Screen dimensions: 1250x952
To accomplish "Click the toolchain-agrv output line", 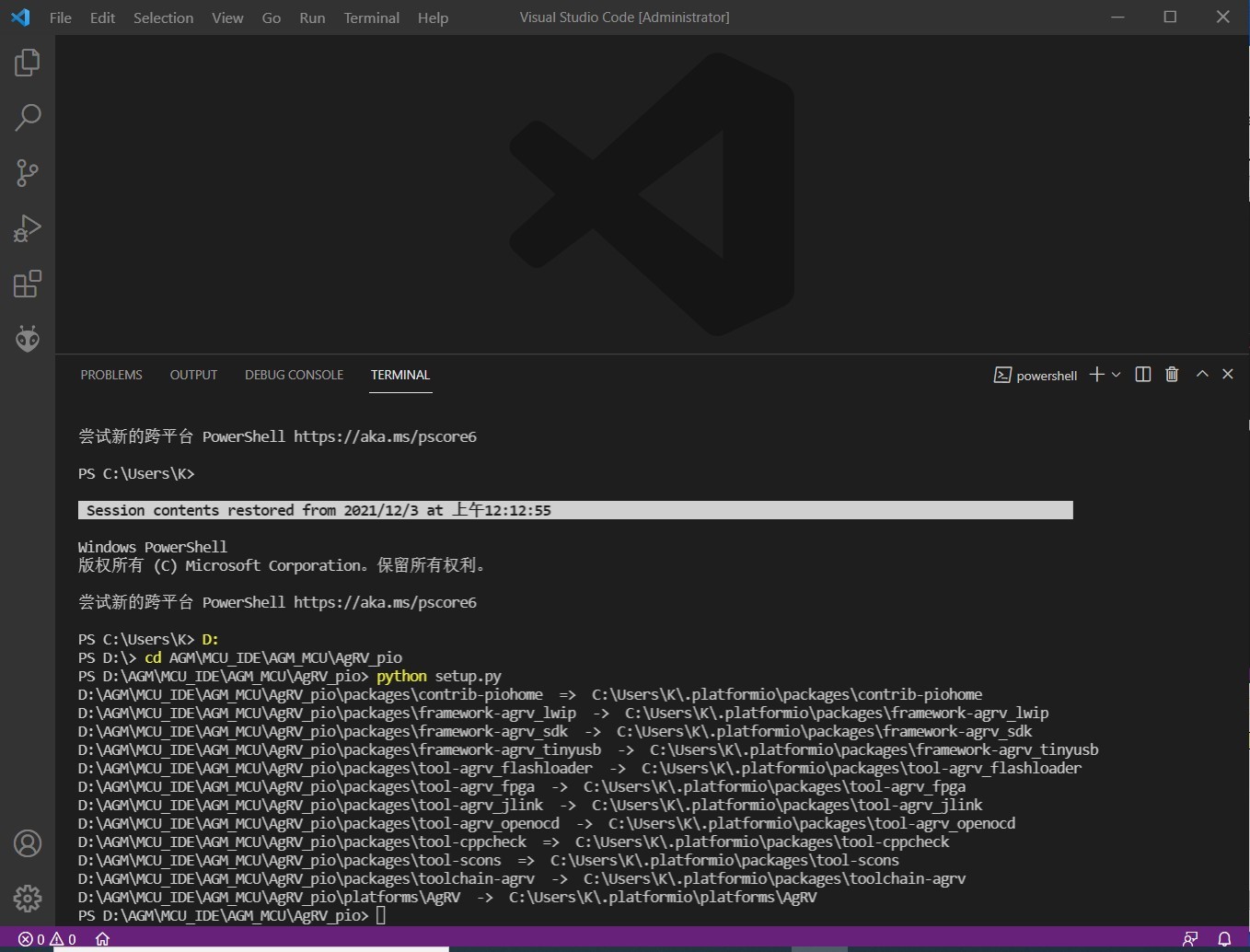I will click(522, 878).
